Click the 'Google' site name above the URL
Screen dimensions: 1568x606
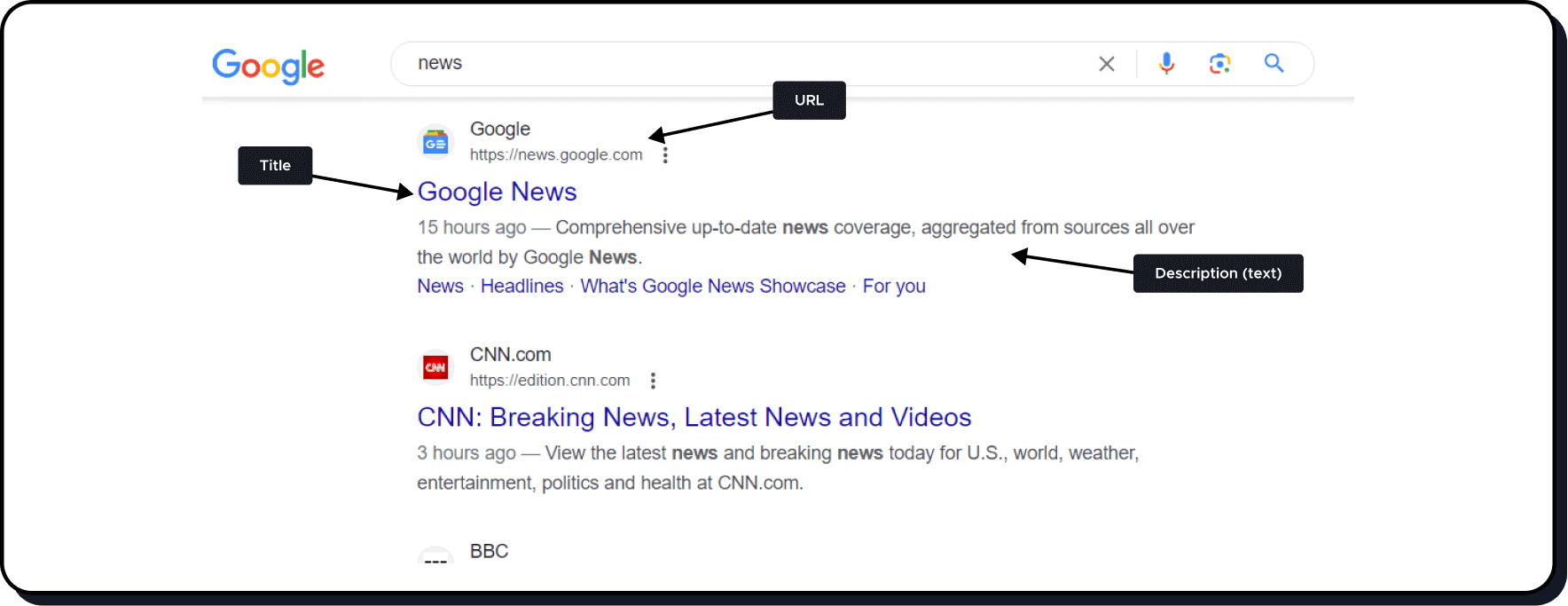point(500,130)
